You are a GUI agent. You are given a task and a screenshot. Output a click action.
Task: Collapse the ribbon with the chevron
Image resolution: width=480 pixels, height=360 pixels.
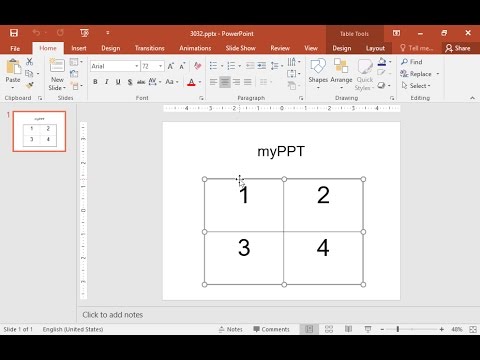click(x=472, y=98)
